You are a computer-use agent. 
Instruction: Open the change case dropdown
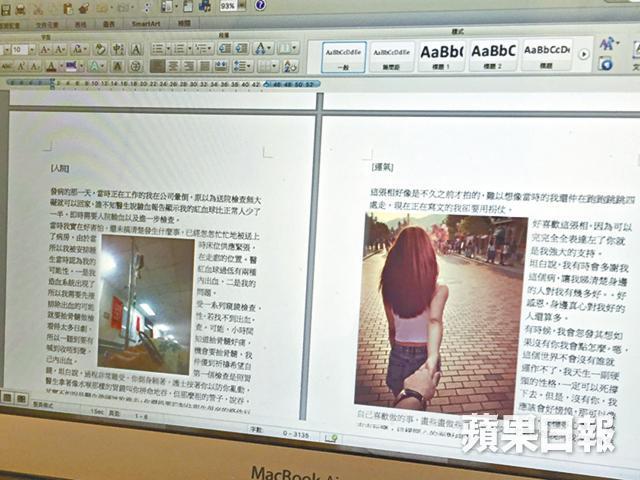(79, 49)
